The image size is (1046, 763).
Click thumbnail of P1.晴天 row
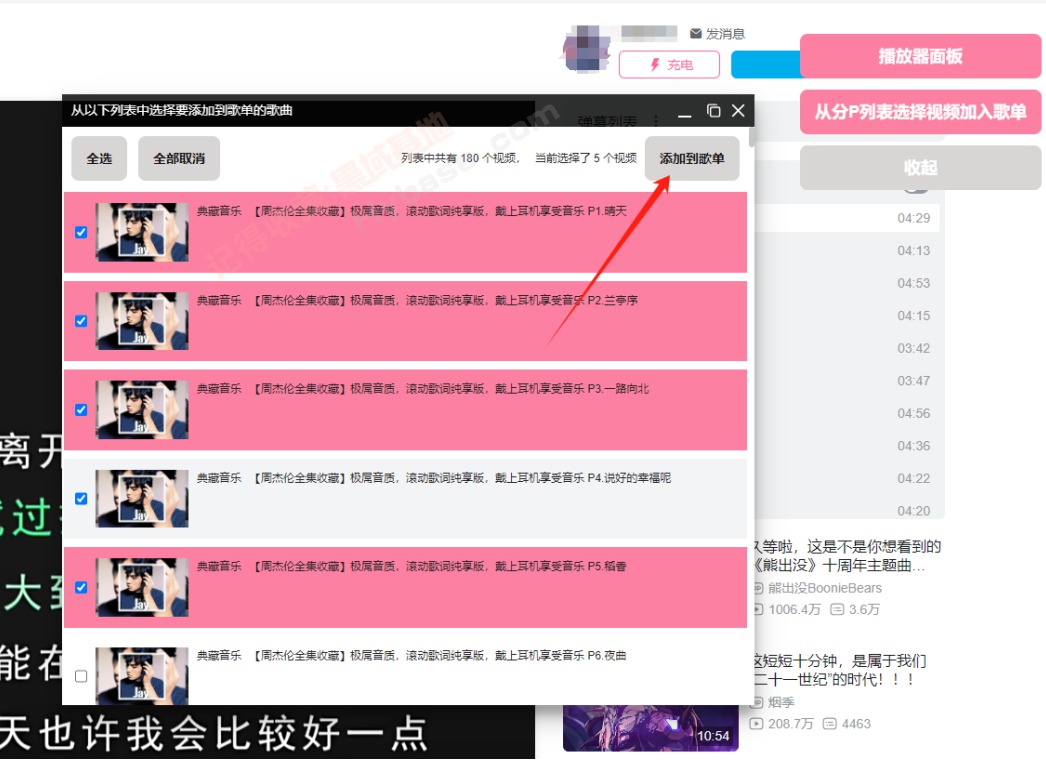point(142,232)
